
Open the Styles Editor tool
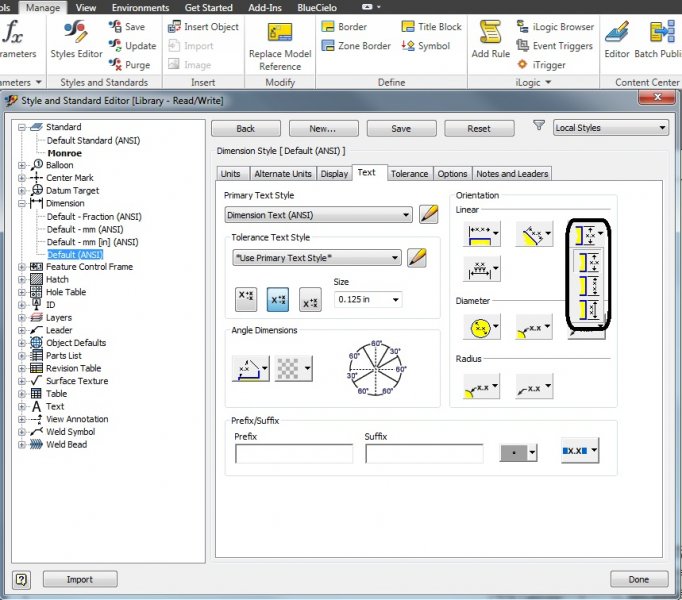76,38
